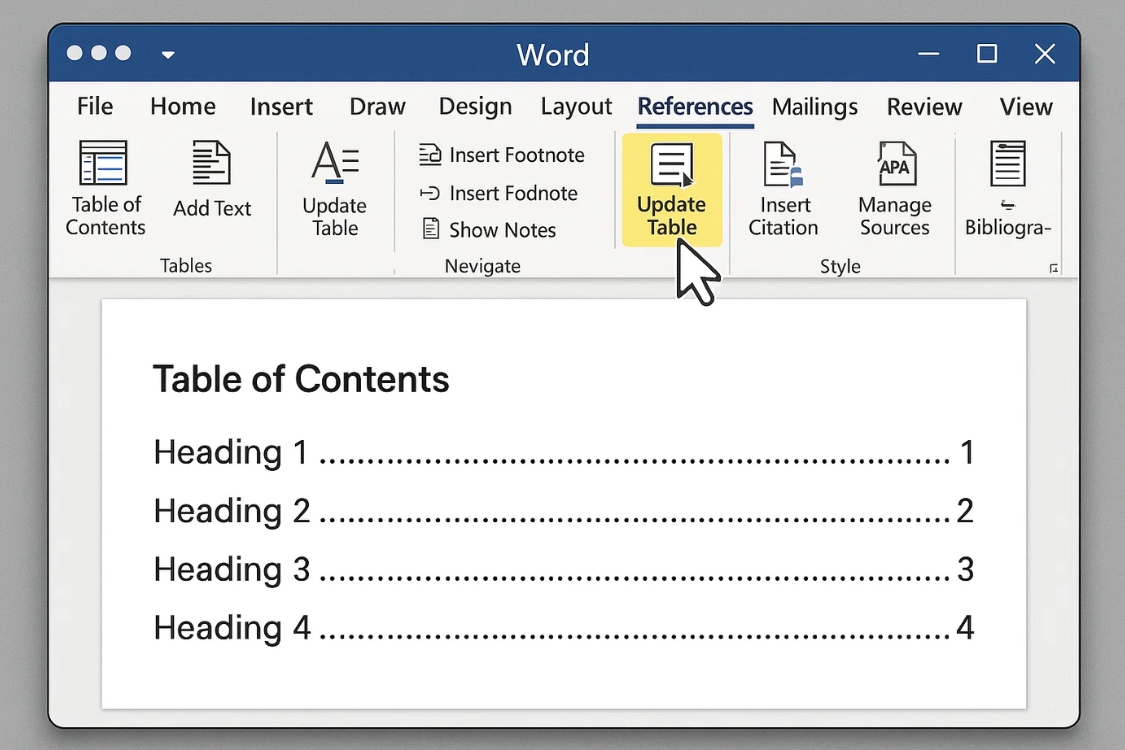The image size is (1125, 750).
Task: Open the title bar dropdown arrow
Action: tap(168, 55)
